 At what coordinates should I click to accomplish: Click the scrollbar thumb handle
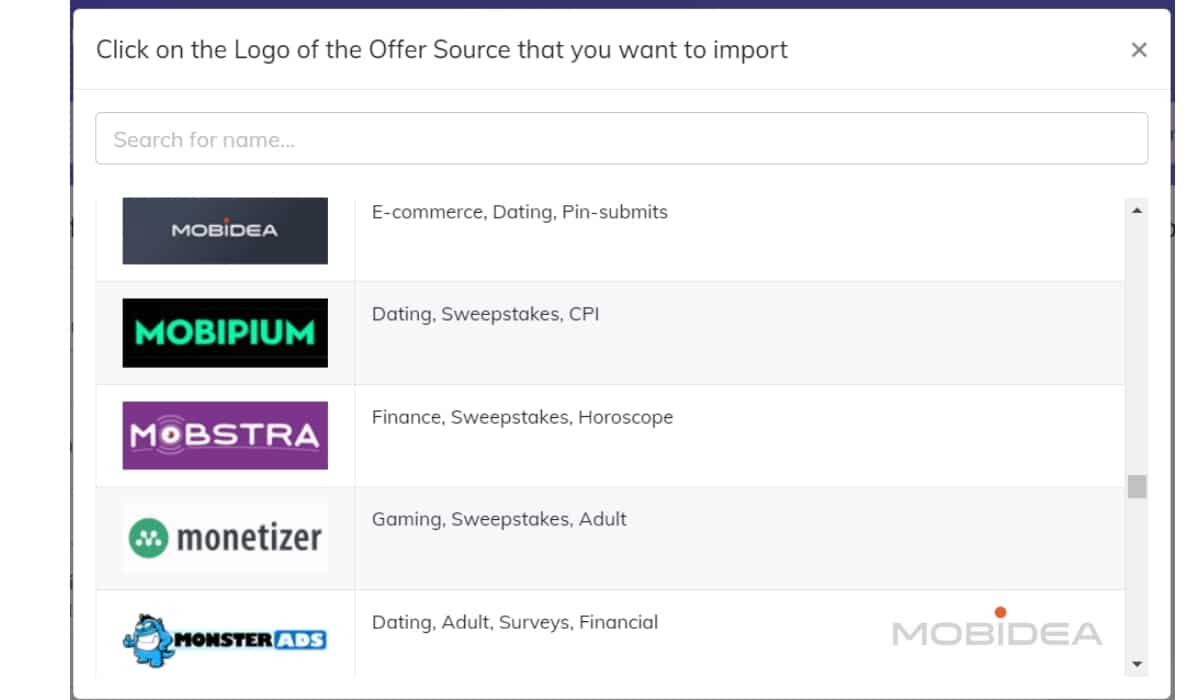coord(1136,487)
